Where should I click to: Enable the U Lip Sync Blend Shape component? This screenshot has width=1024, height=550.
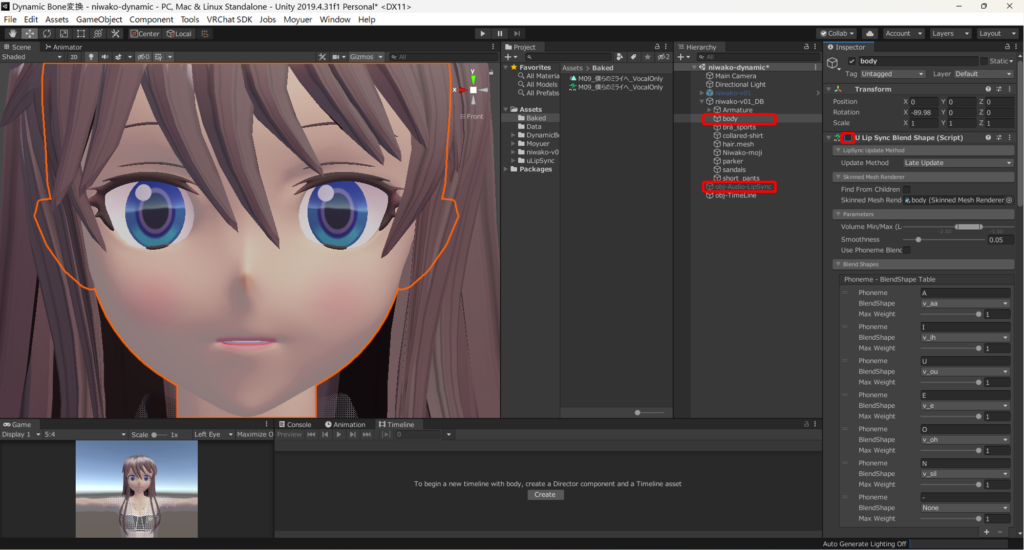tap(848, 137)
